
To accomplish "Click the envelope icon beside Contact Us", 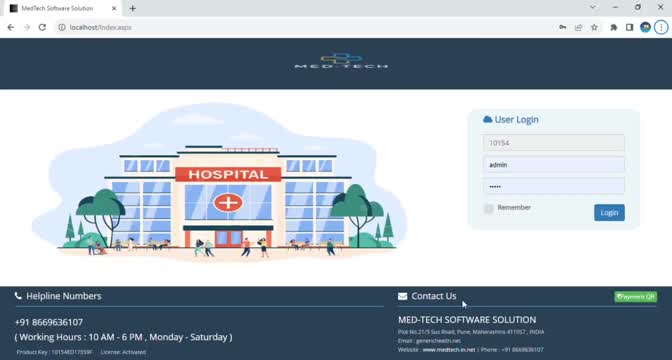I will (402, 296).
